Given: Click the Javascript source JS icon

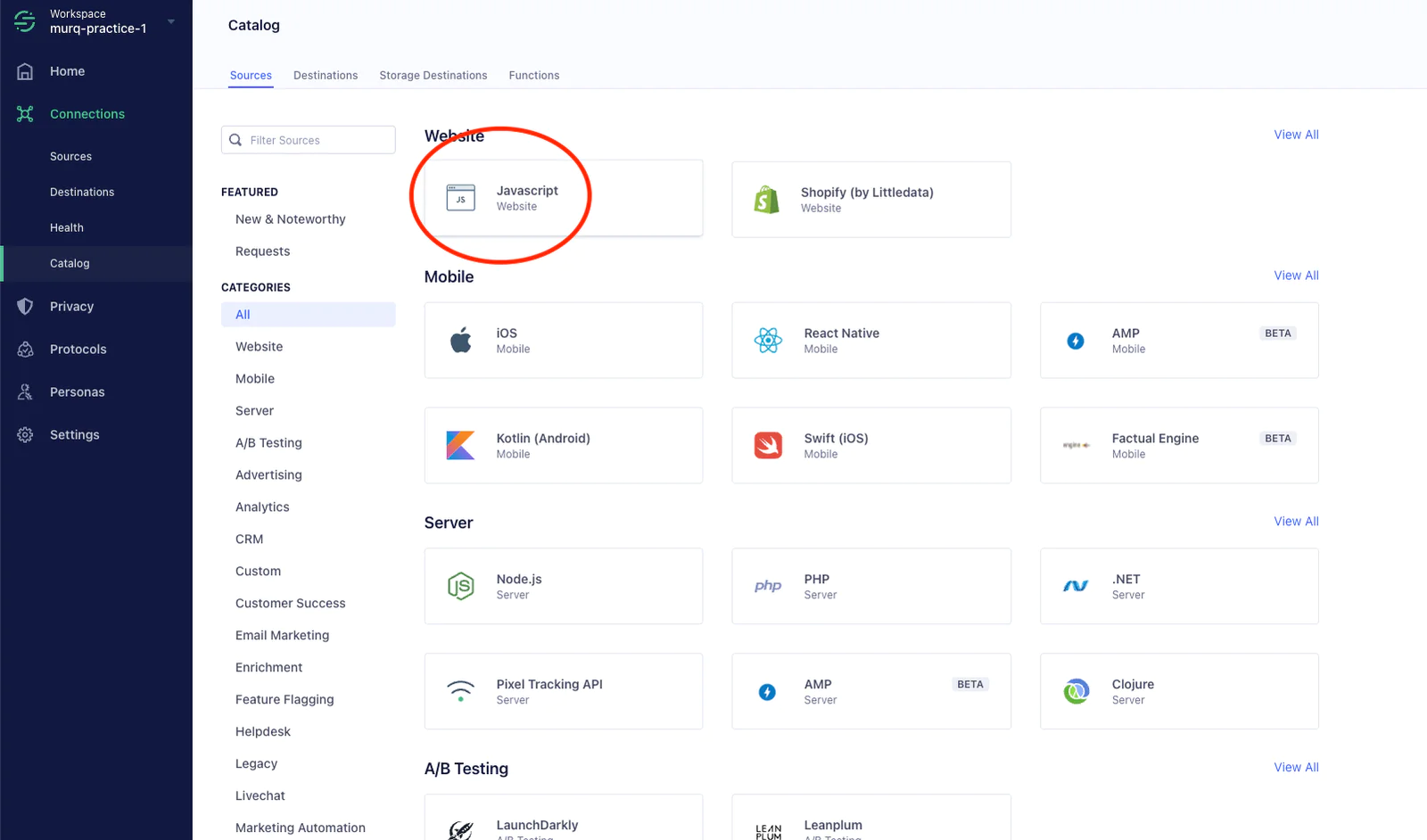Looking at the screenshot, I should [460, 198].
